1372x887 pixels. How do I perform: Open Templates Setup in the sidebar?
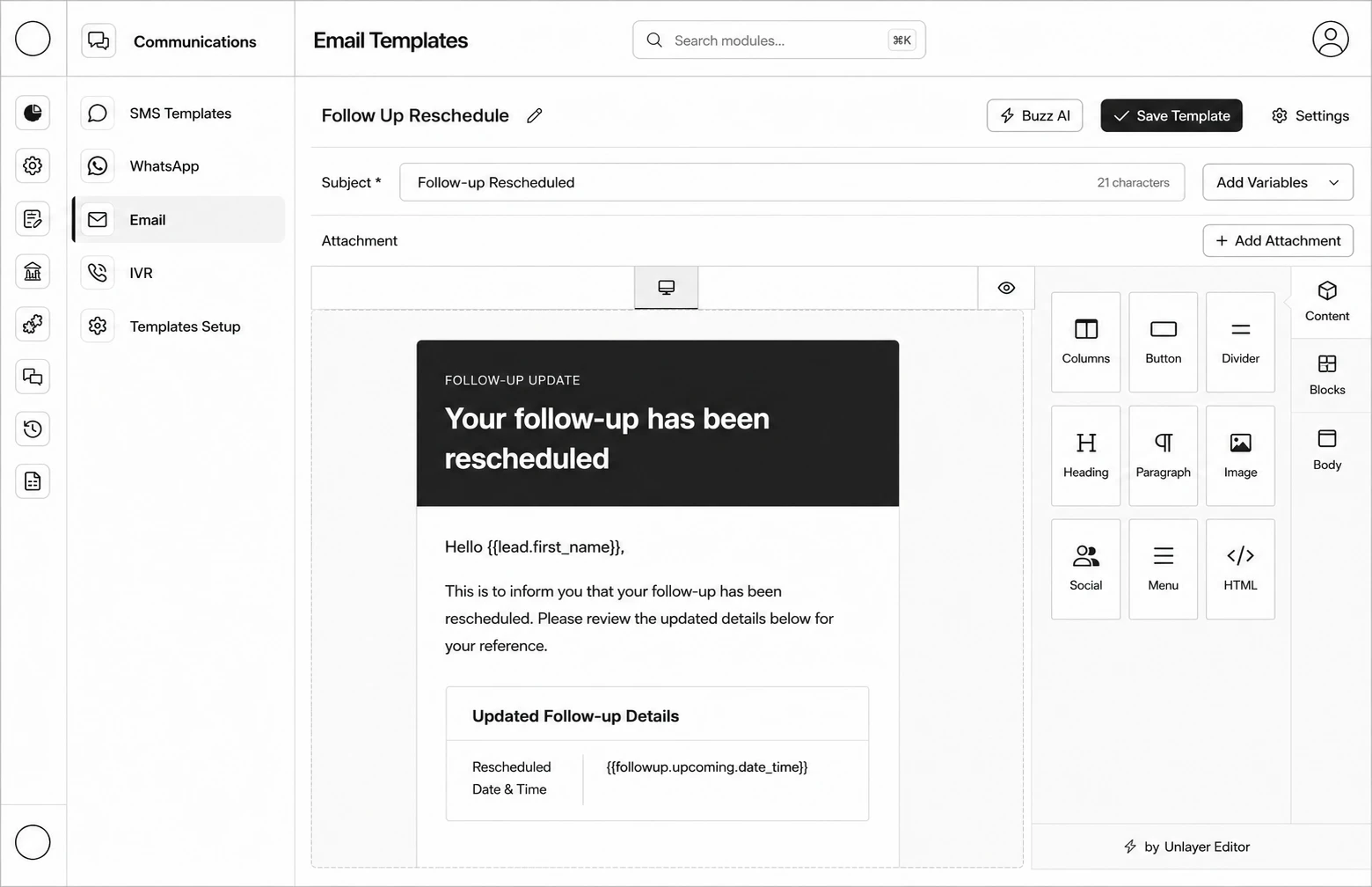point(179,326)
